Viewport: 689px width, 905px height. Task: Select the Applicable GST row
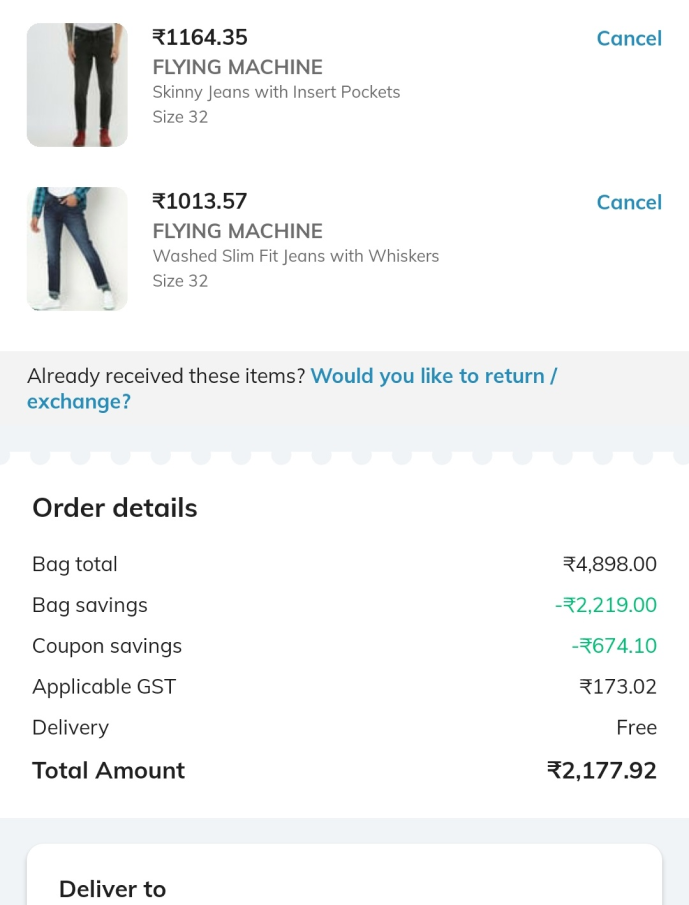(103, 687)
